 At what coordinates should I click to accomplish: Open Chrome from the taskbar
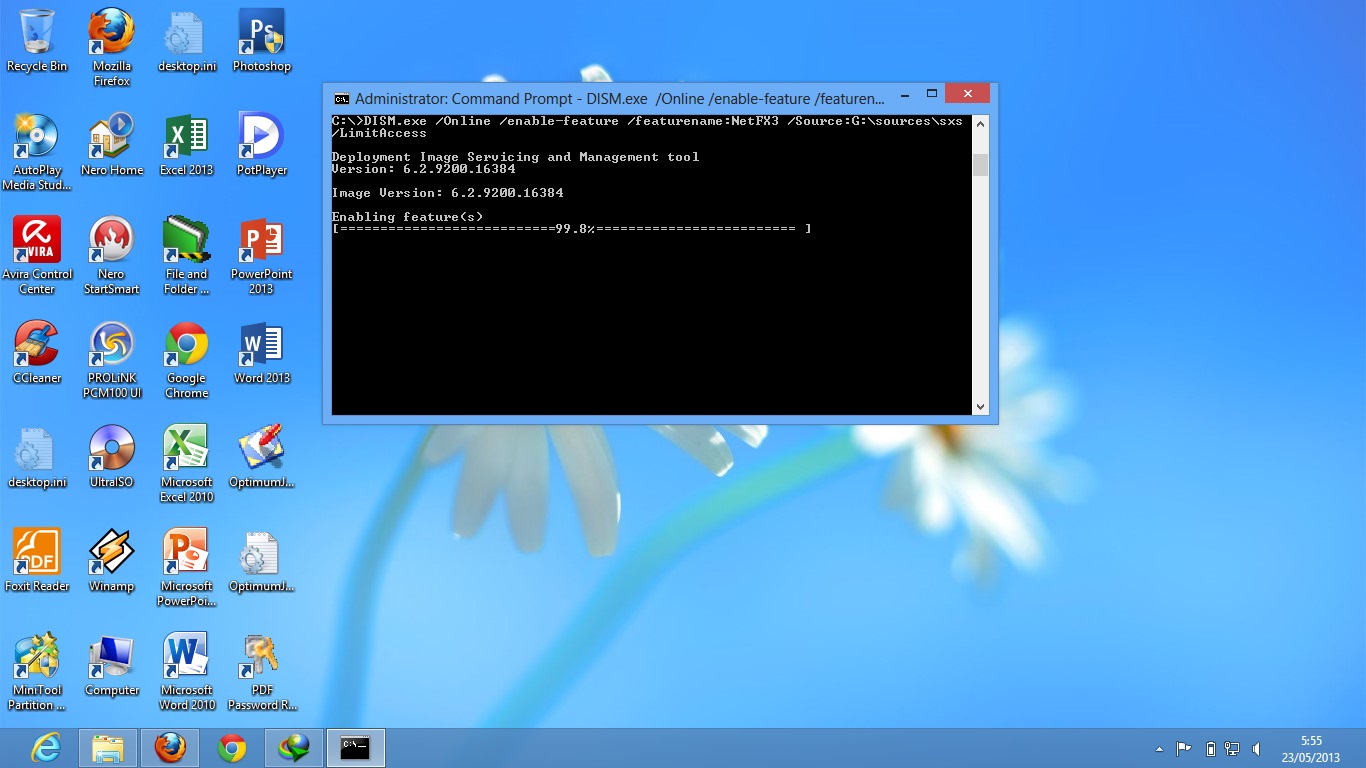point(232,748)
